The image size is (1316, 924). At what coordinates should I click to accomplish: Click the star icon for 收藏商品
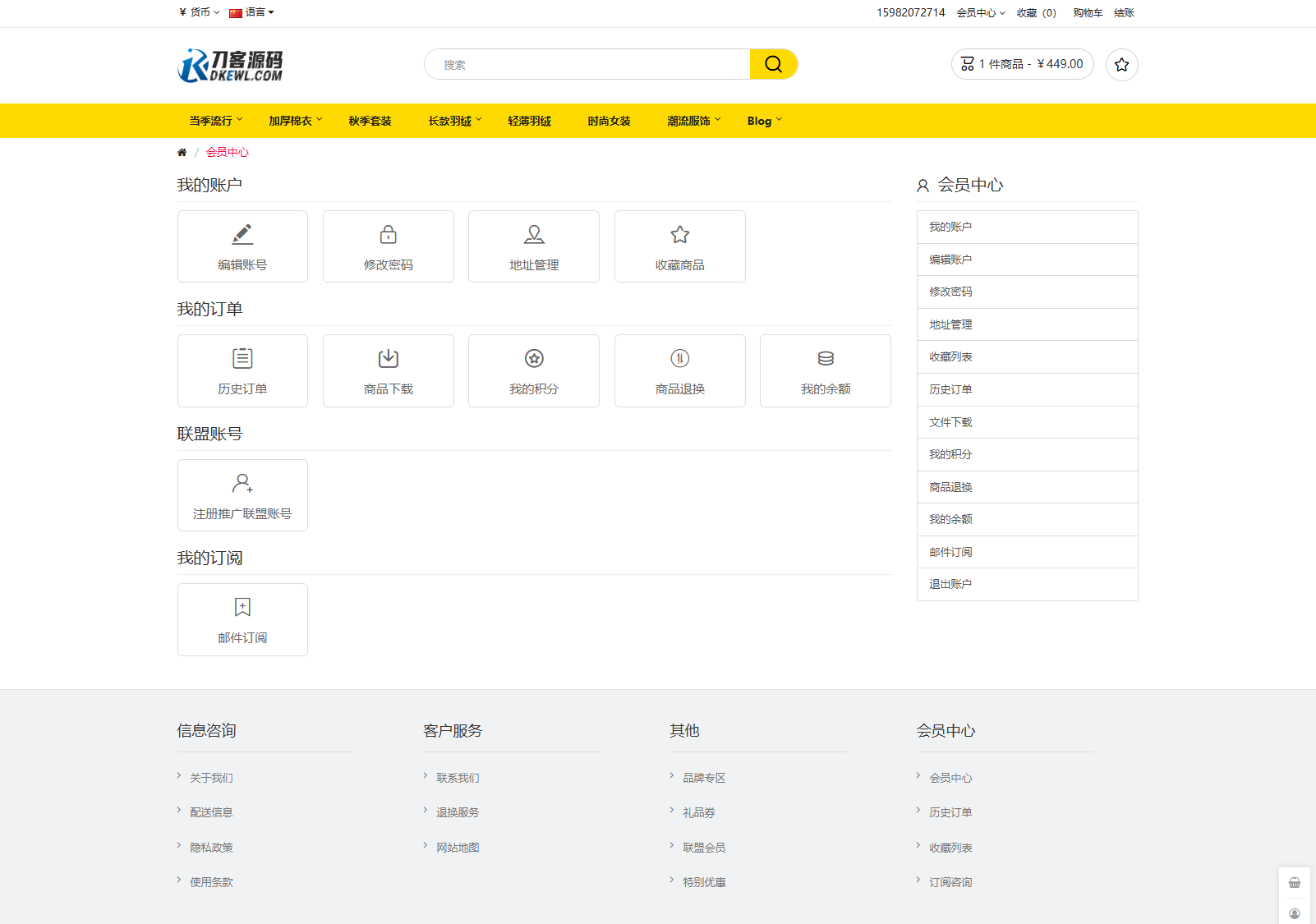click(x=679, y=234)
